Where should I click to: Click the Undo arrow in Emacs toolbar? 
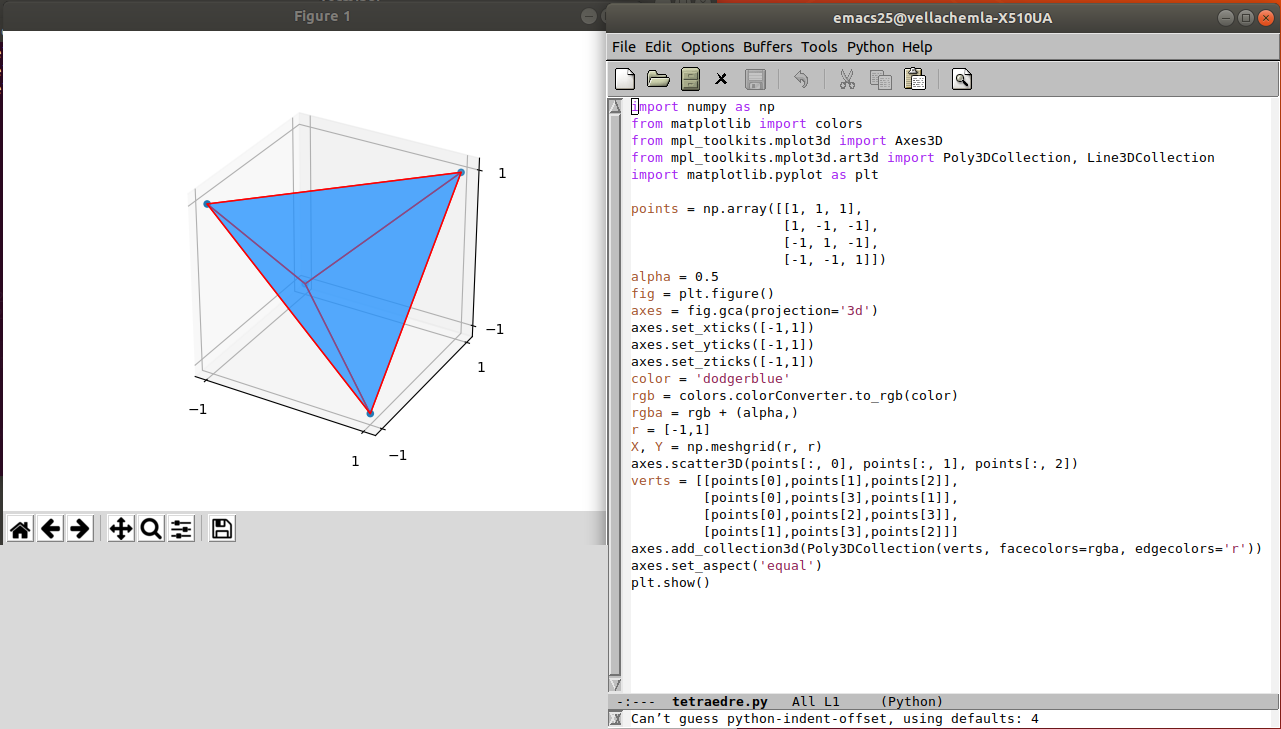tap(801, 79)
